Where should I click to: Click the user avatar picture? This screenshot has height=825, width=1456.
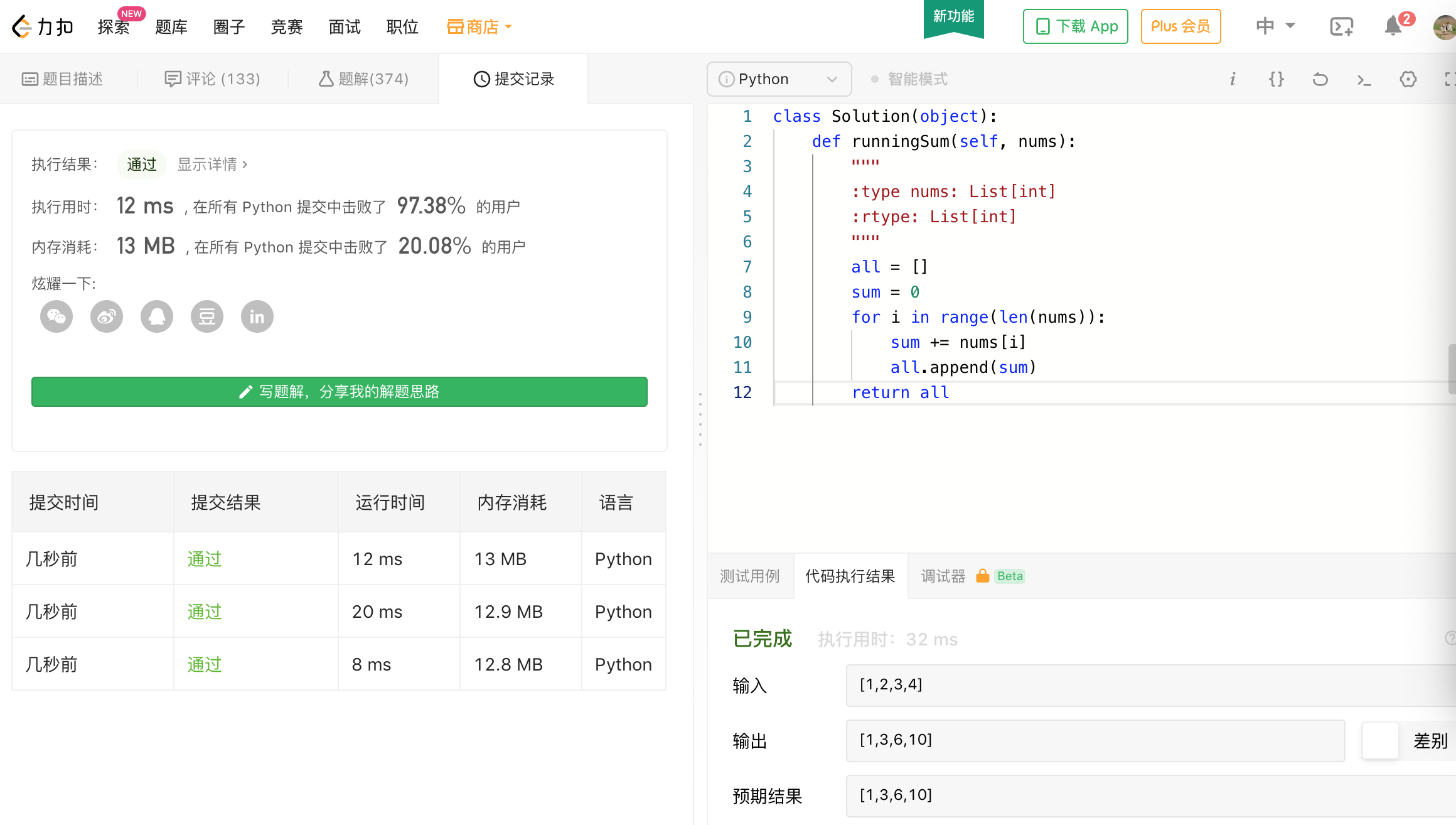point(1445,26)
